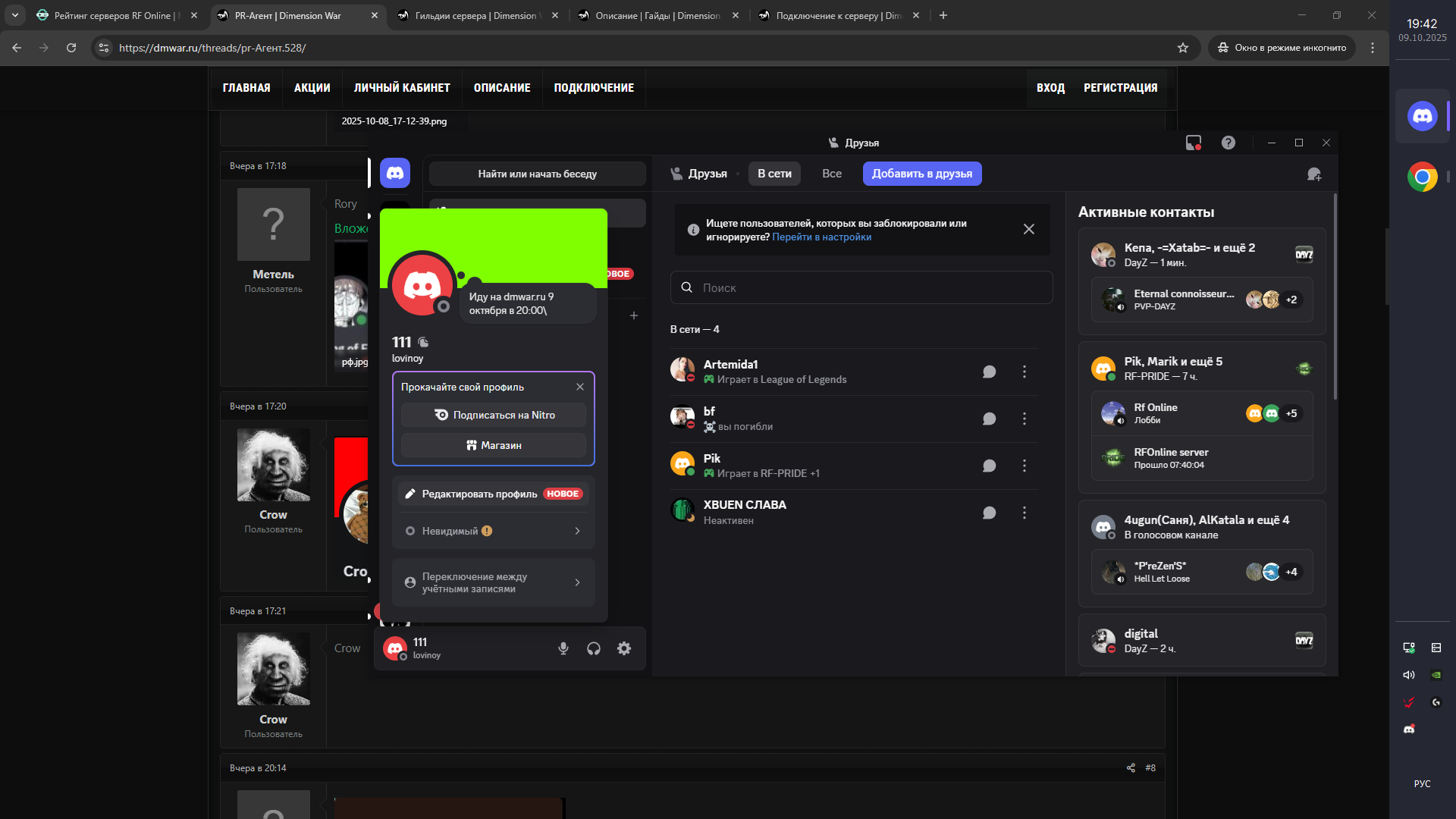Image resolution: width=1456 pixels, height=819 pixels.
Task: Close the 'Прокачайте свой профиль' promo card
Action: coord(580,387)
